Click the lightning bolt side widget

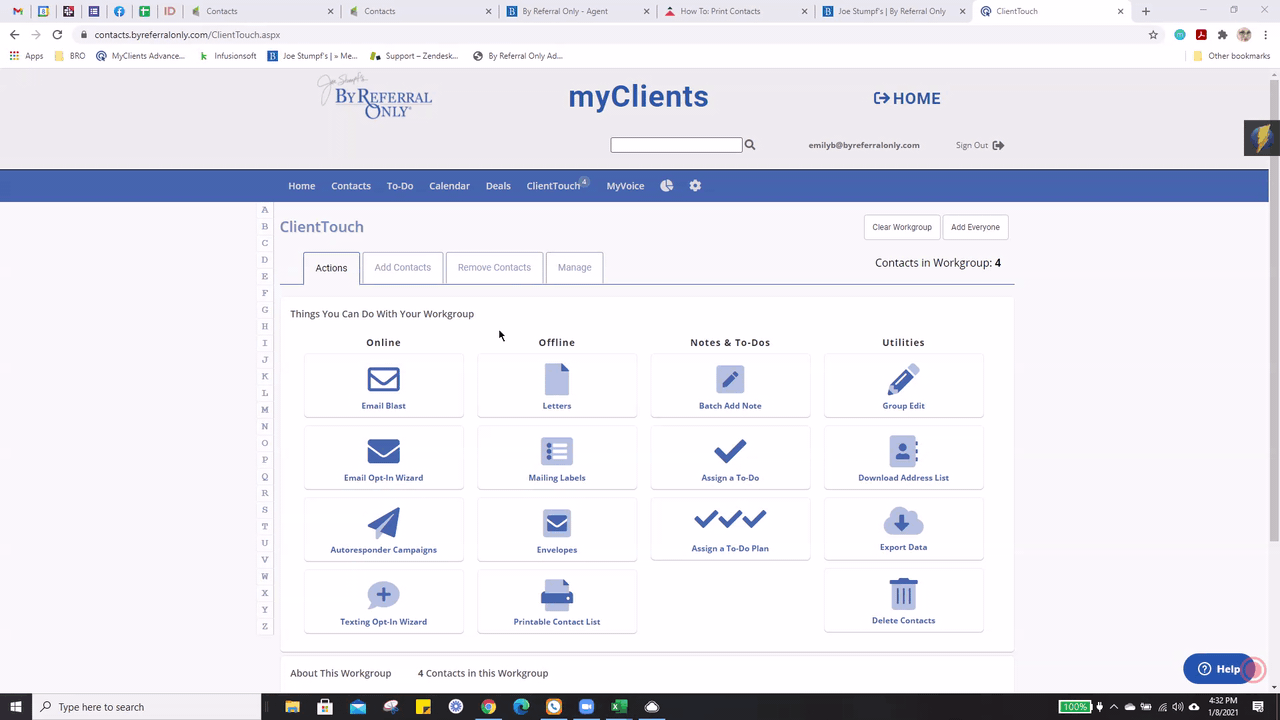click(1261, 138)
